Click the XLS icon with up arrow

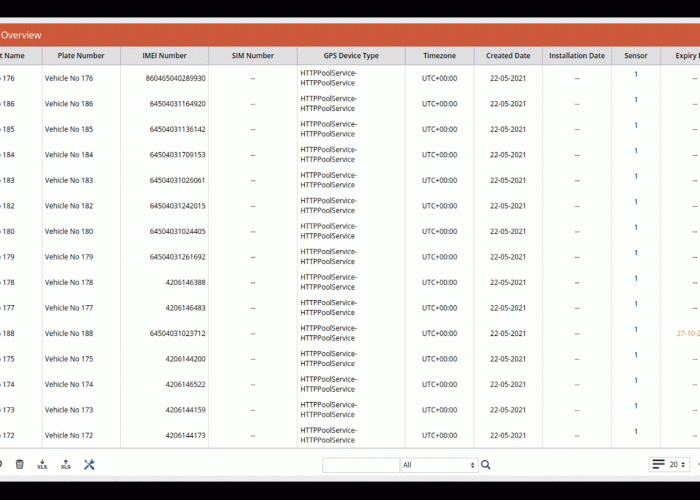click(66, 464)
